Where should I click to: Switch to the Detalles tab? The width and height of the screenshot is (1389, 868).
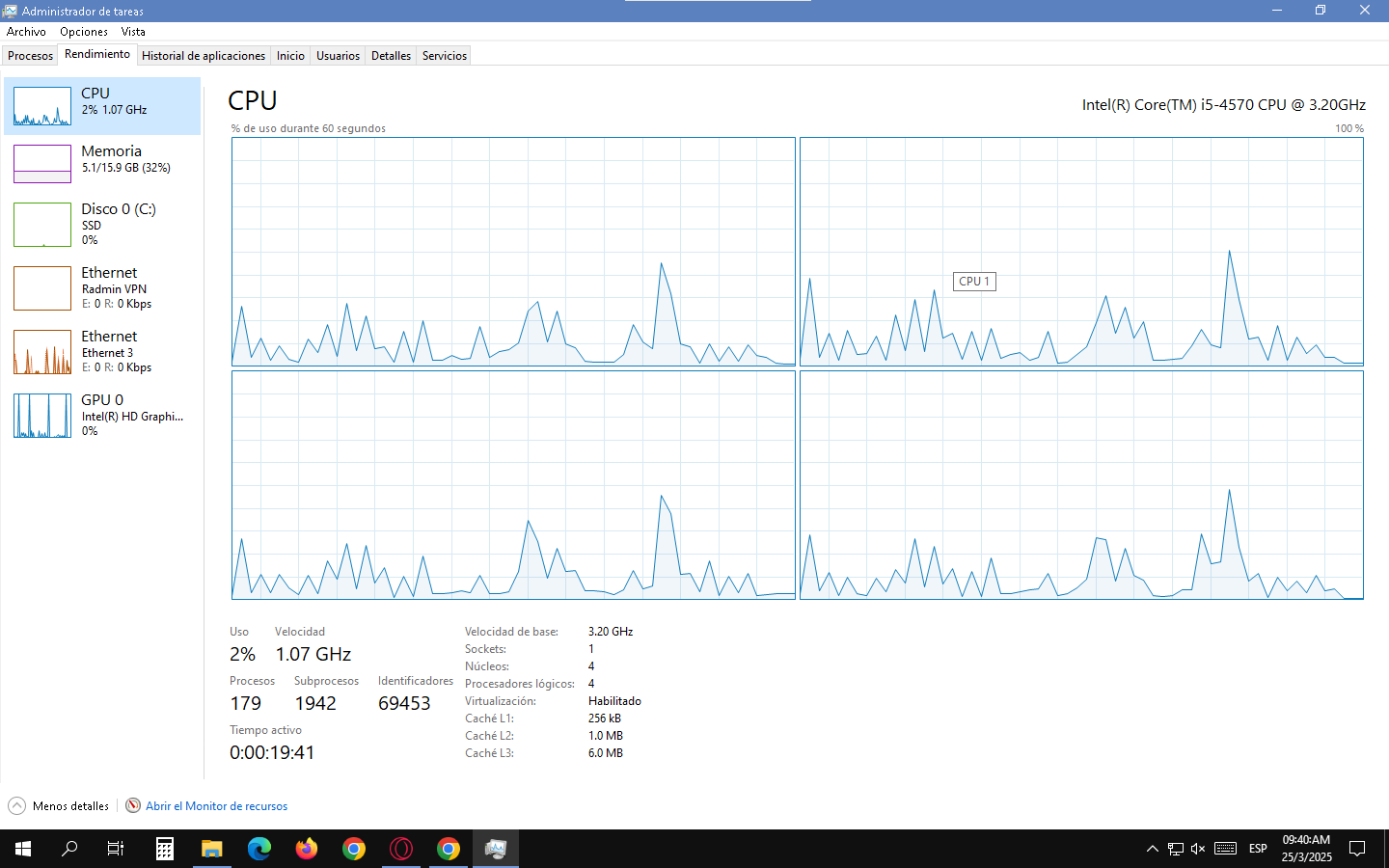391,55
